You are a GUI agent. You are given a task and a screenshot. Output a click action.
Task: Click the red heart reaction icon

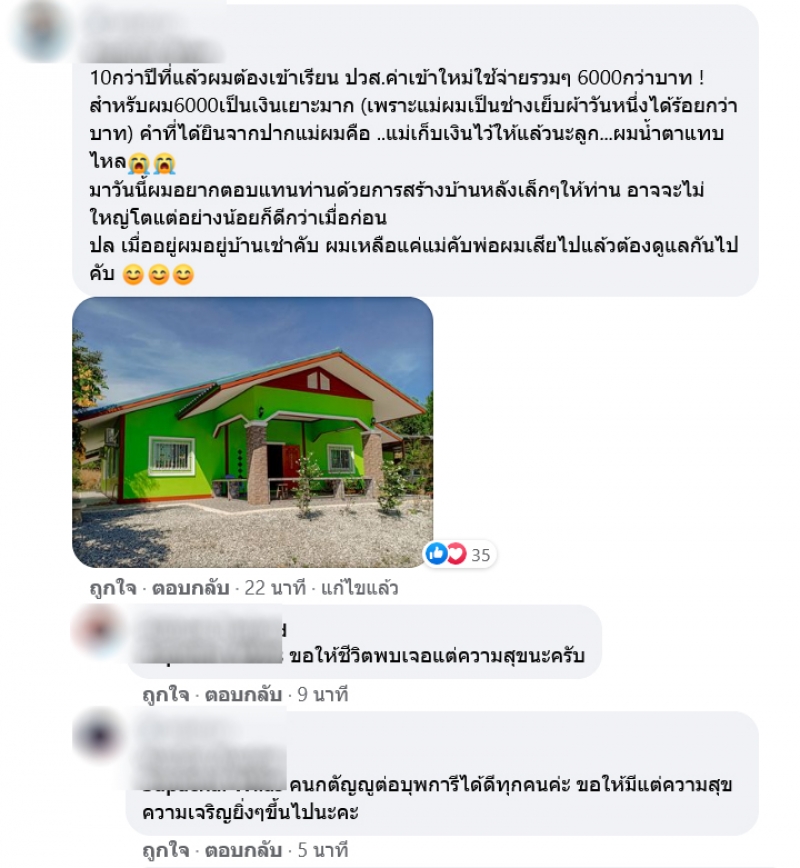click(456, 554)
